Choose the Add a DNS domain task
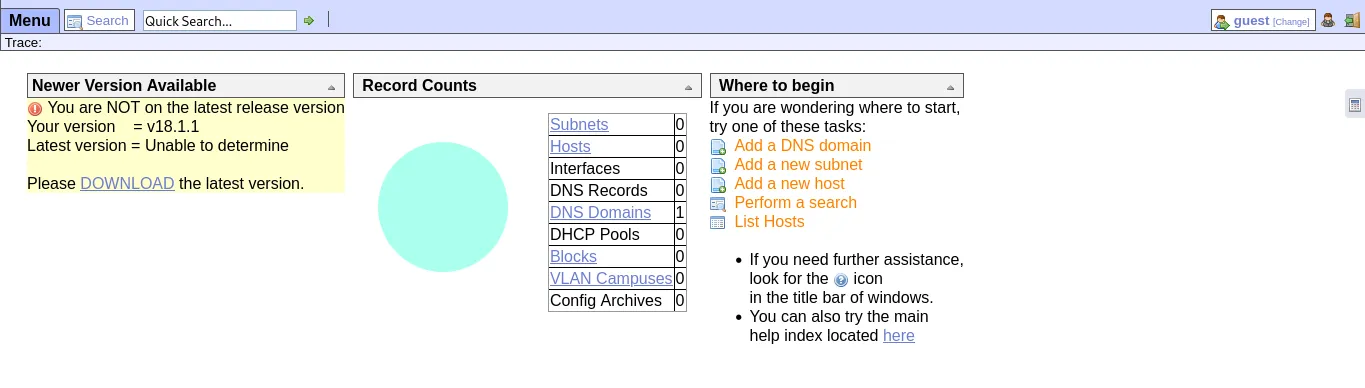Viewport: 1365px width, 388px height. click(x=802, y=145)
